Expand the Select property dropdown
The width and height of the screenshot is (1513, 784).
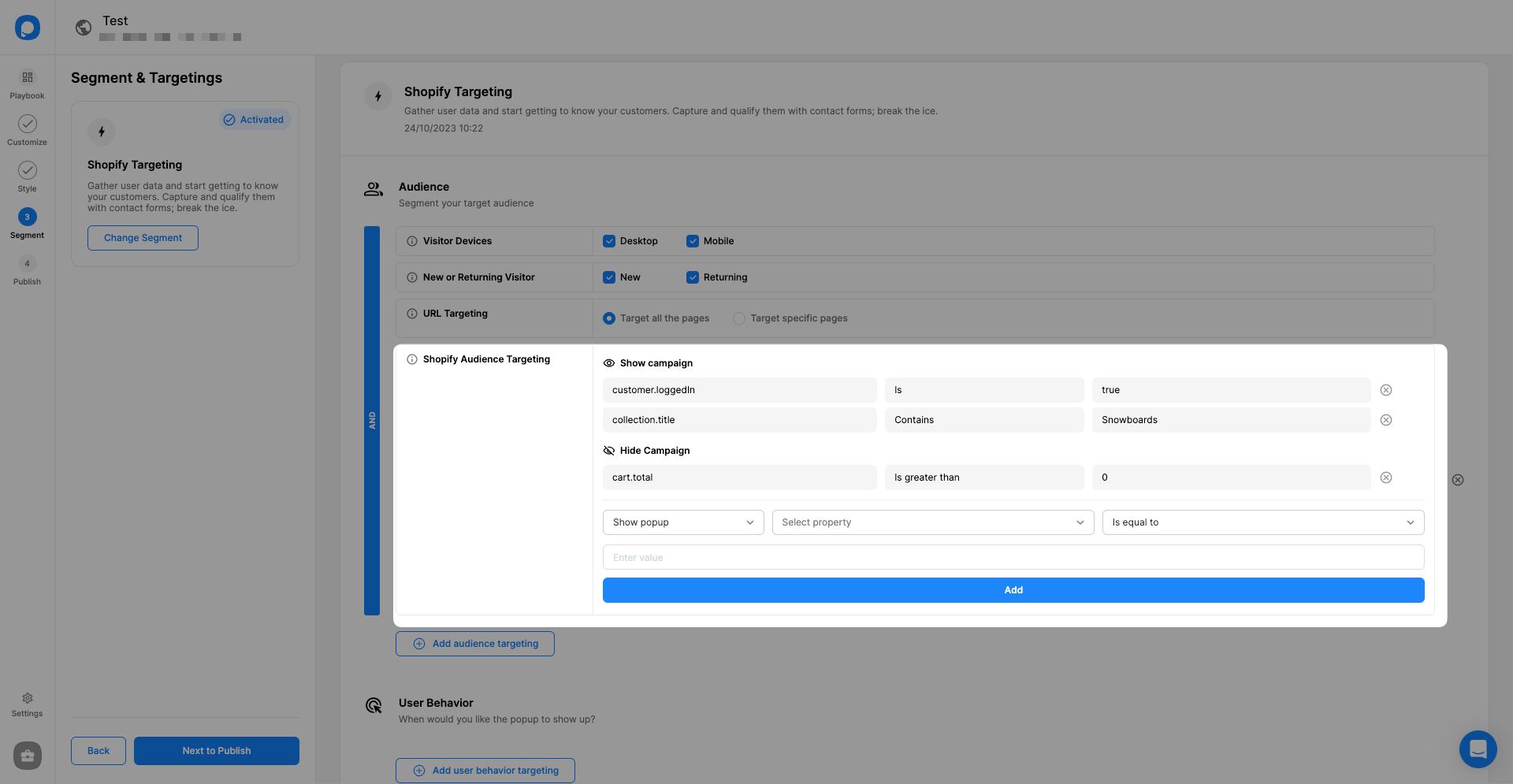pyautogui.click(x=932, y=522)
